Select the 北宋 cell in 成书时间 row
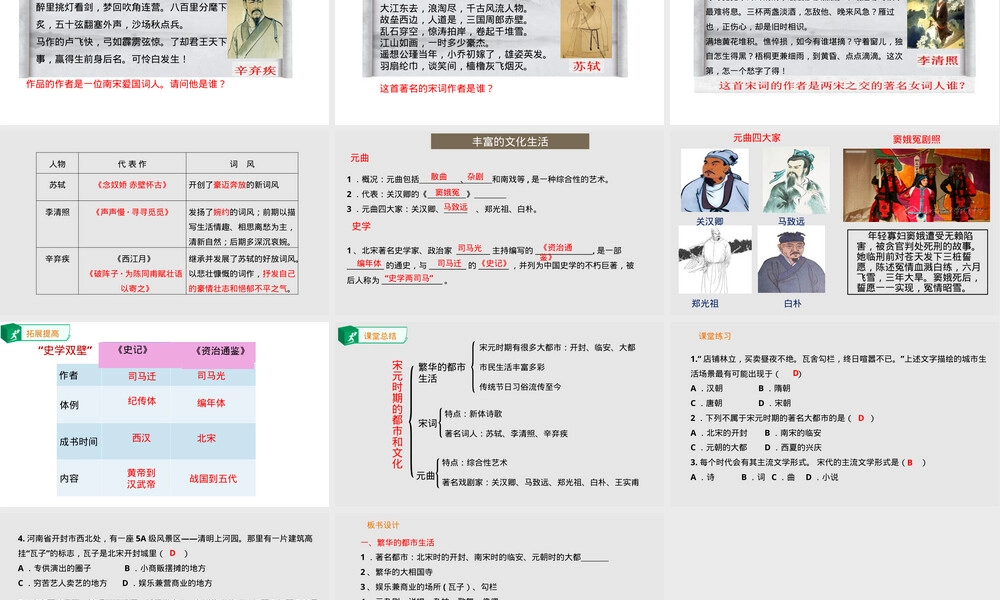The height and width of the screenshot is (600, 1000). (207, 438)
